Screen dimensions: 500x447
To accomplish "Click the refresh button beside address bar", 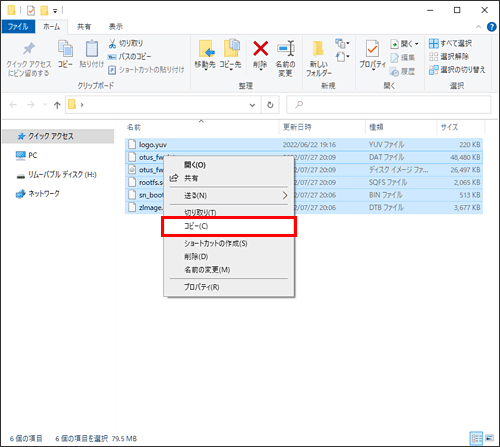I will (270, 105).
